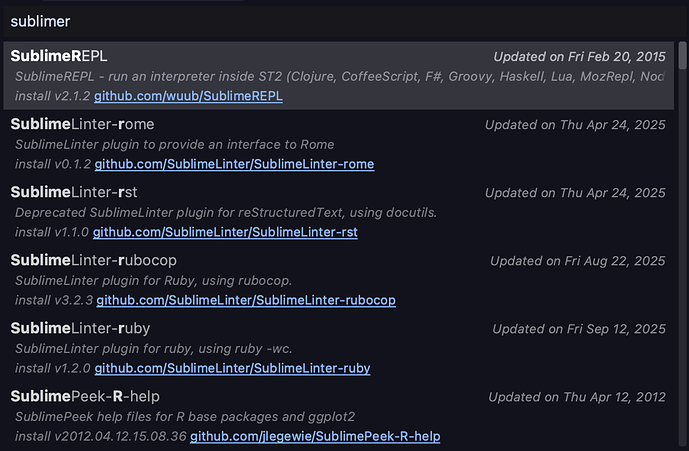The width and height of the screenshot is (689, 451).
Task: Open the github.com/SublimeLinter/SublimeLinter-rubocop link
Action: click(246, 301)
